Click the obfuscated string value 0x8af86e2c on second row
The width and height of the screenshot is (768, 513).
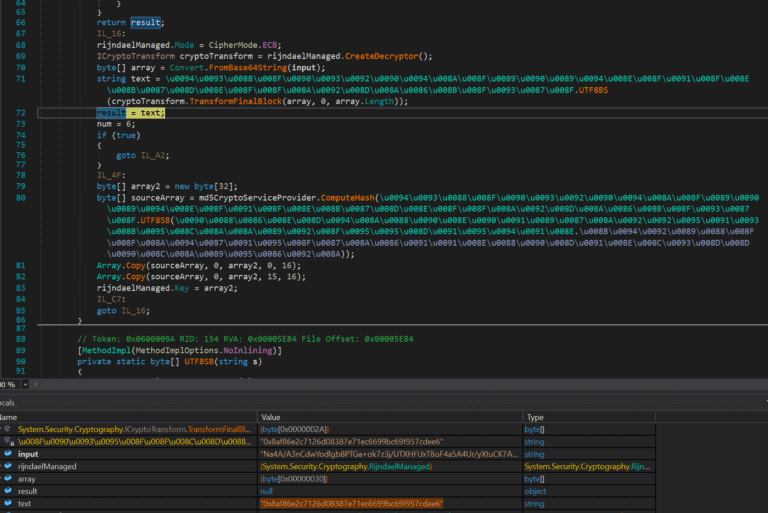pyautogui.click(x=352, y=442)
